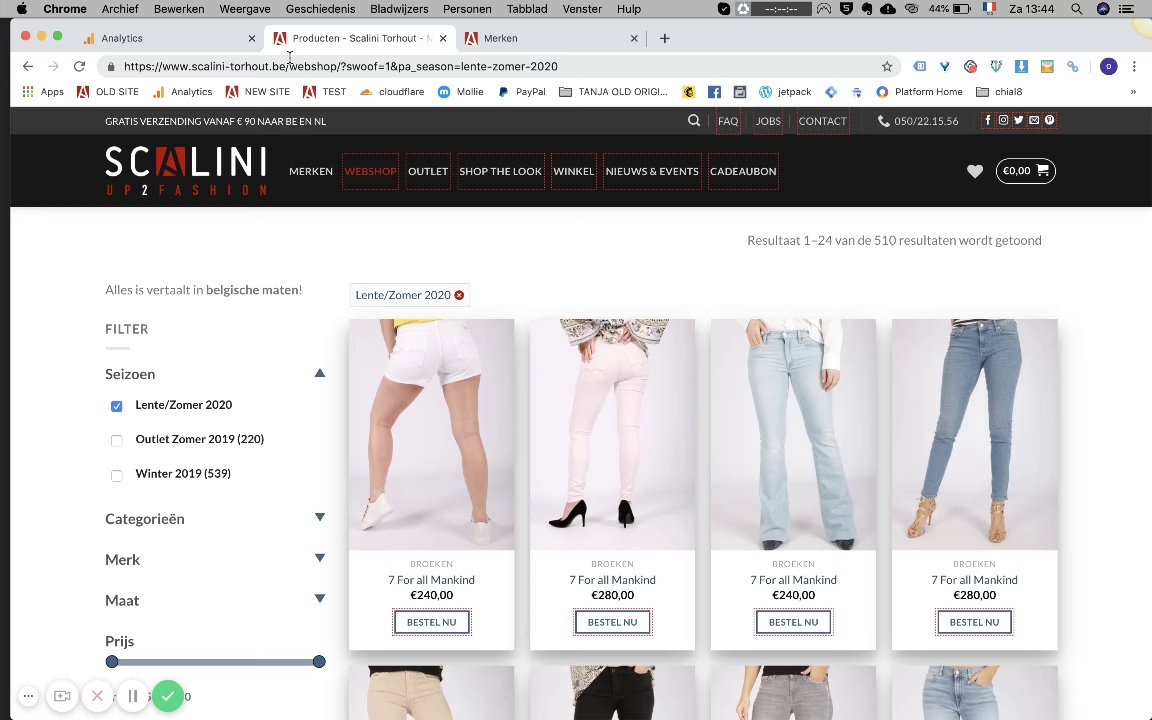Close the Producten - Scalini Torhout tab

pos(442,38)
